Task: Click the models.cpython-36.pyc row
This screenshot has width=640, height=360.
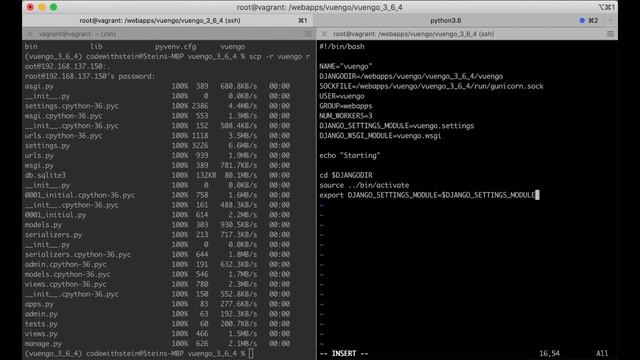Action: coord(157,274)
